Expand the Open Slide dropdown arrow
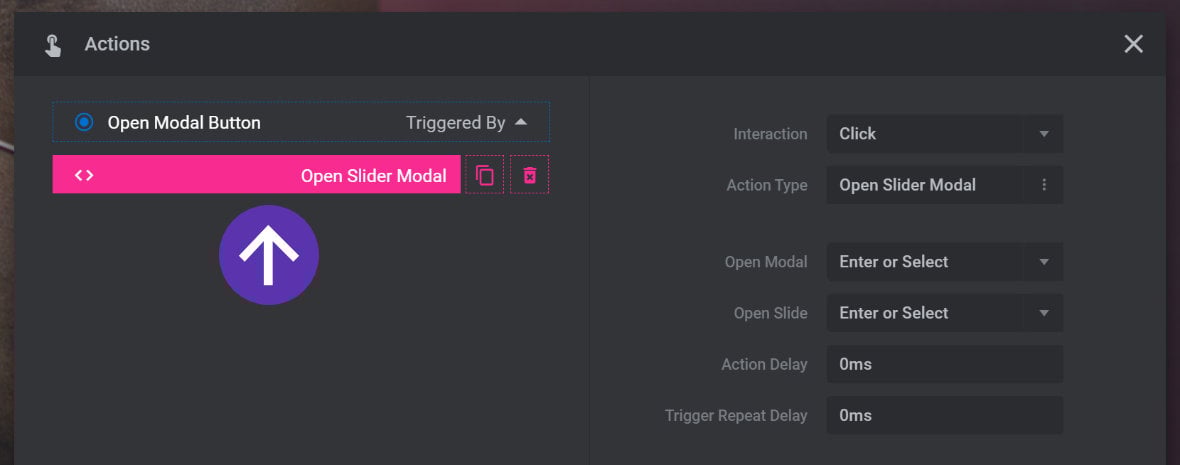1180x465 pixels. [1044, 313]
